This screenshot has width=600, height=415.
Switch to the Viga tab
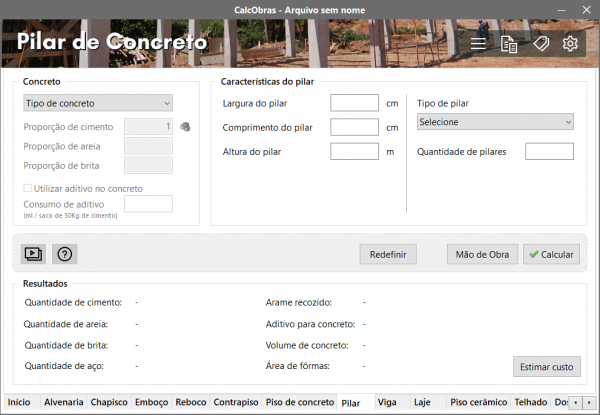[x=387, y=402]
